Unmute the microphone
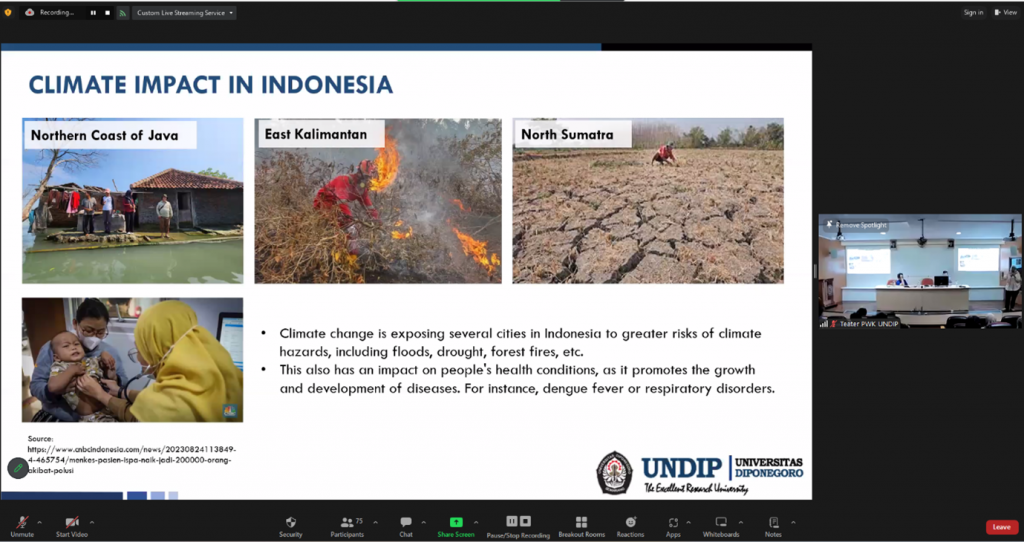Image resolution: width=1024 pixels, height=542 pixels. click(20, 523)
